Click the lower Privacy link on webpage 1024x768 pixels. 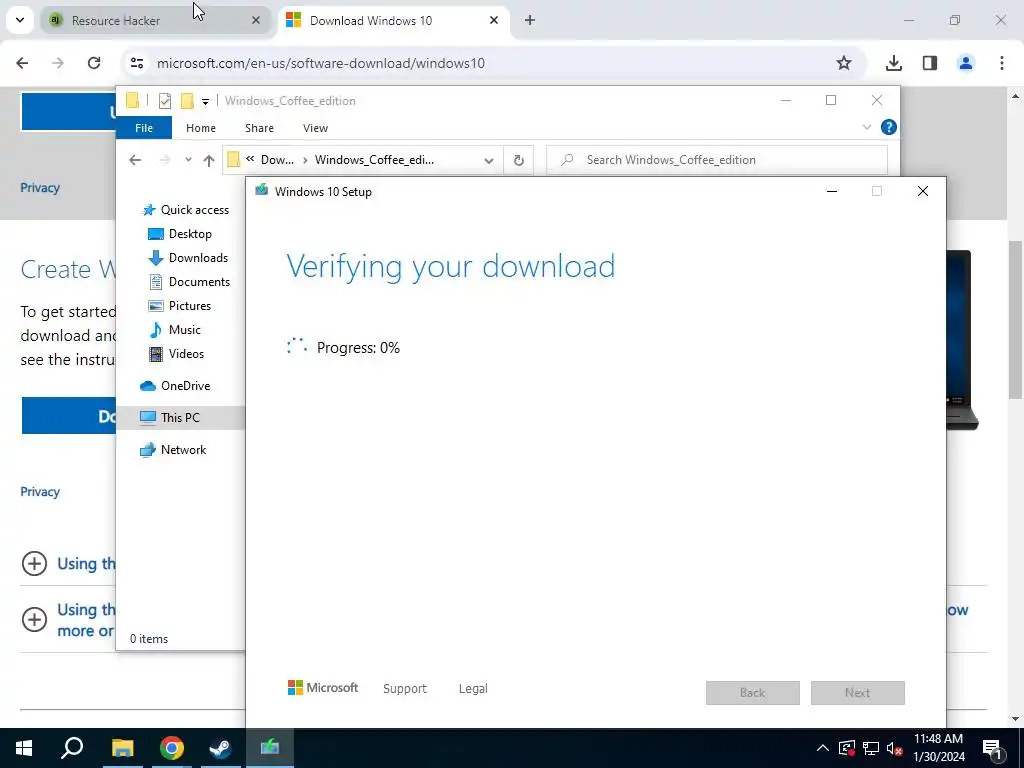(40, 492)
